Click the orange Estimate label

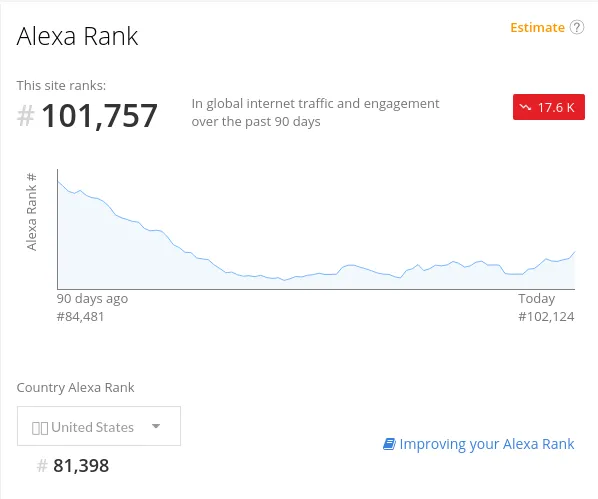tap(537, 27)
